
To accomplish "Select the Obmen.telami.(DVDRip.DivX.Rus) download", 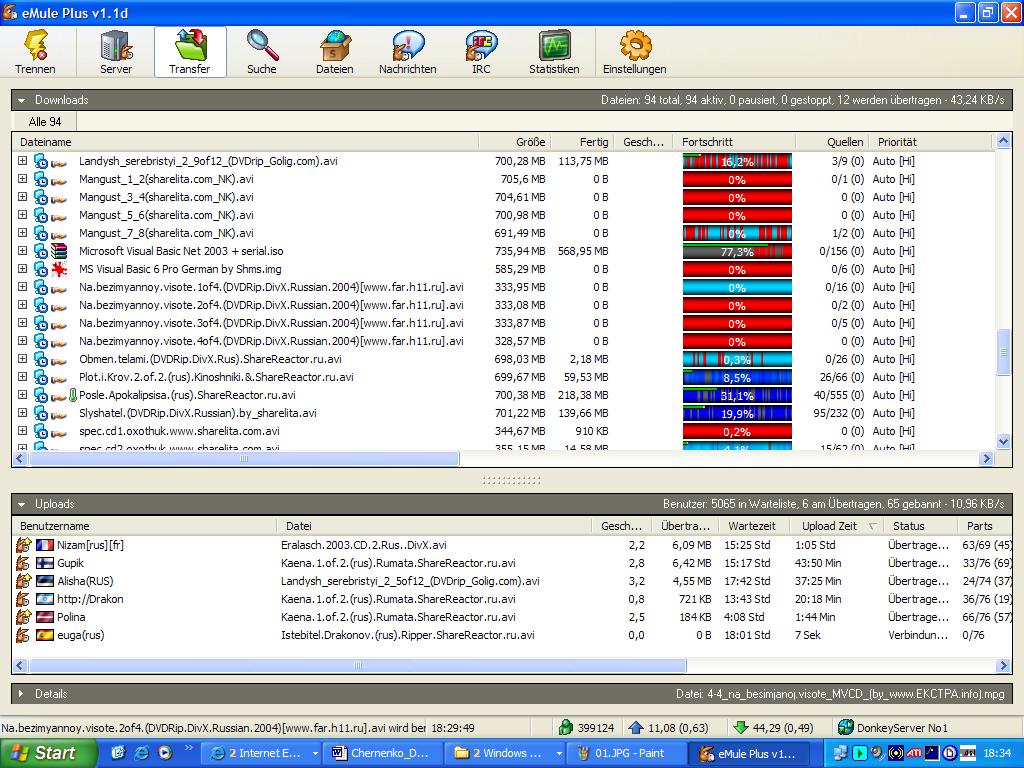I will (x=210, y=359).
